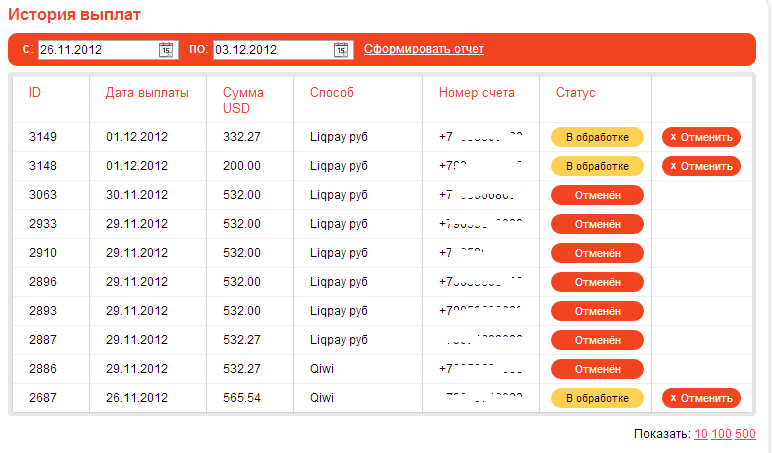Click the Сформировать отчет link
Image resolution: width=772 pixels, height=453 pixels.
coord(423,49)
